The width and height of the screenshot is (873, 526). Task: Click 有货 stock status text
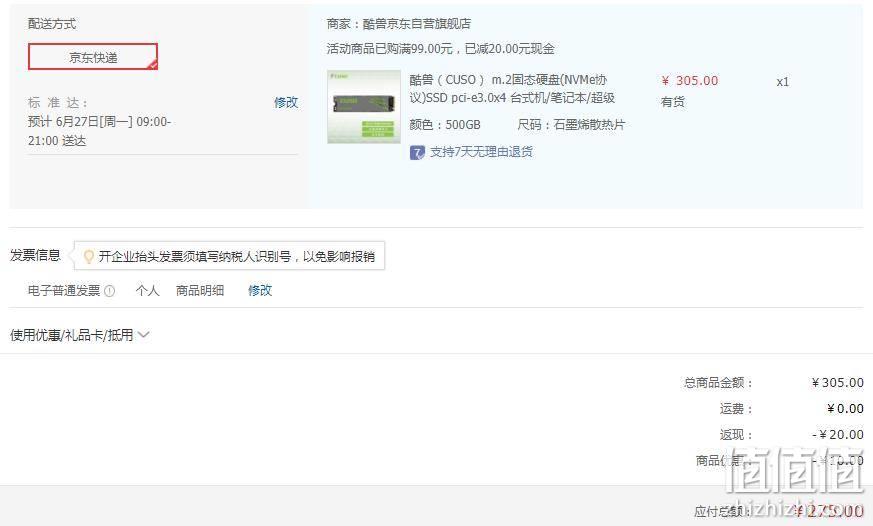(x=673, y=102)
